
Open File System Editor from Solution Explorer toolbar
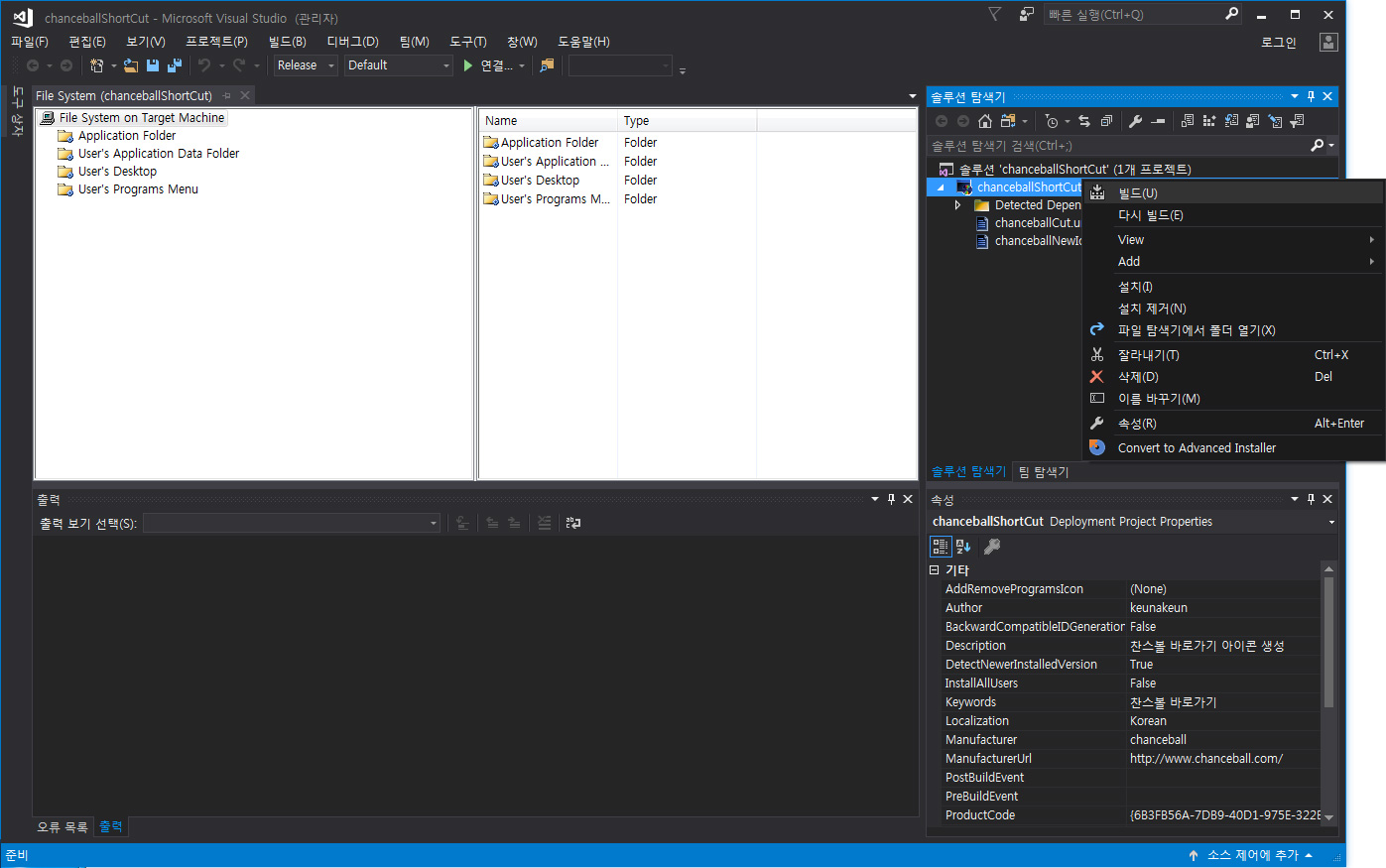pos(1188,121)
